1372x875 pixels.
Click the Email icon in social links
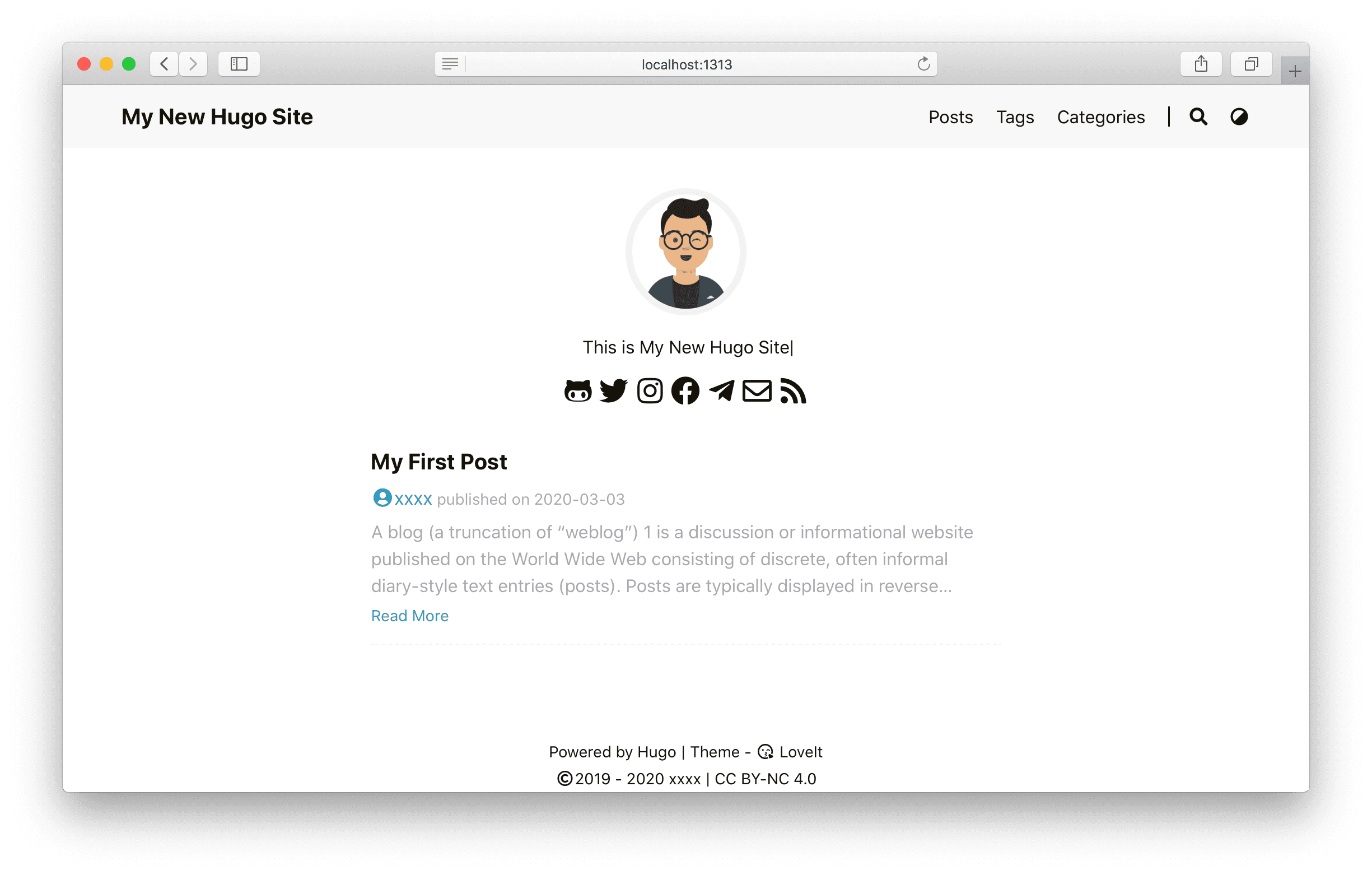point(756,391)
